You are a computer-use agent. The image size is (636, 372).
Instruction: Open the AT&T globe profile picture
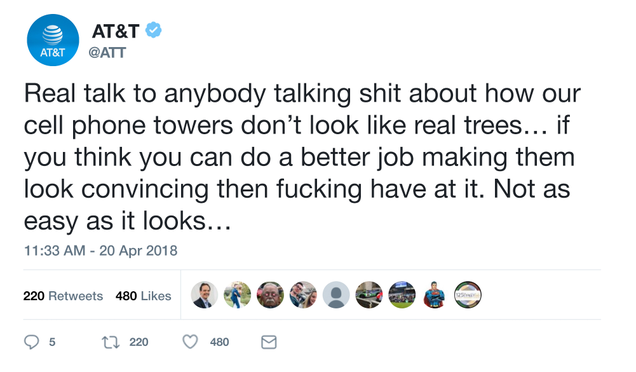(x=53, y=40)
